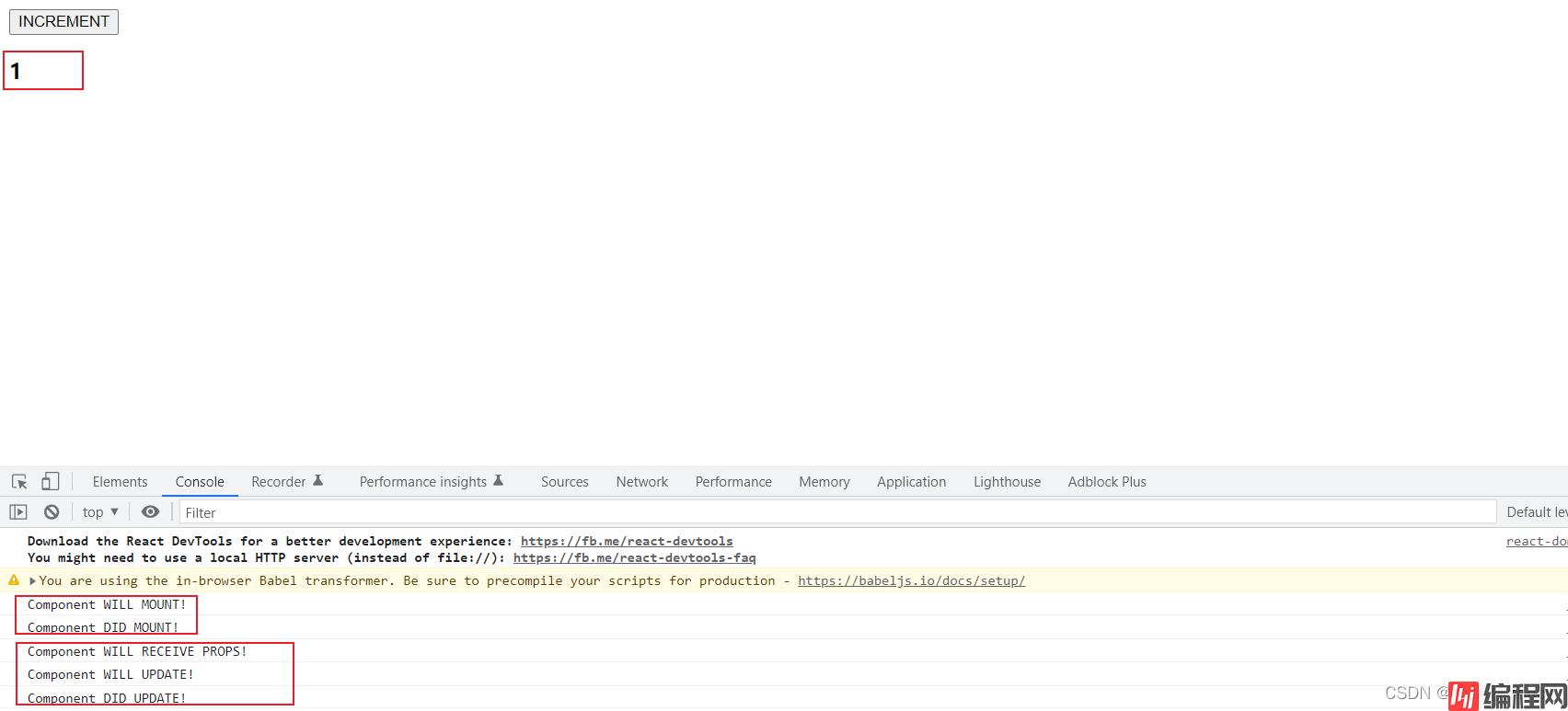Open the Adblock Plus tab

pyautogui.click(x=1106, y=482)
